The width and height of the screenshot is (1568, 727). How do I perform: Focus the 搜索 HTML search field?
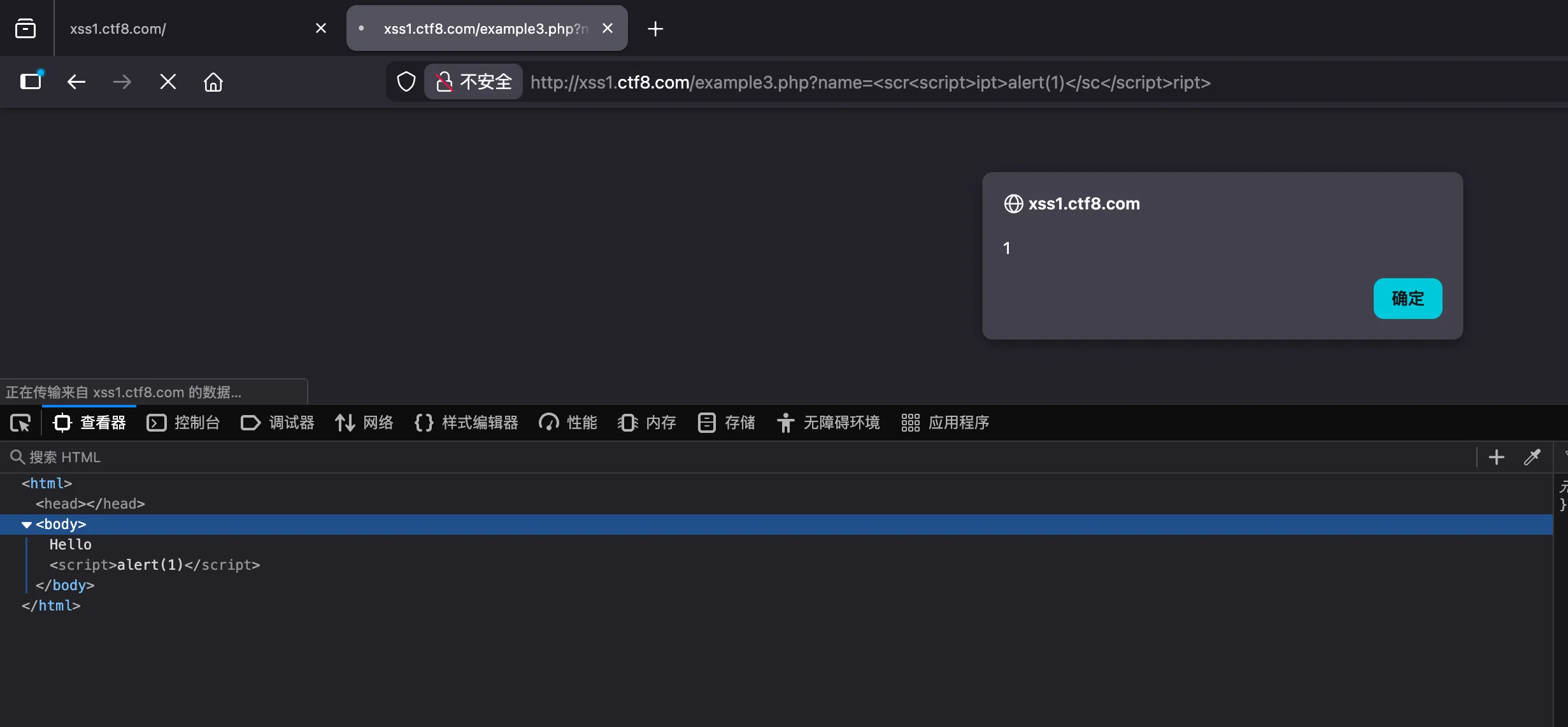(x=739, y=457)
